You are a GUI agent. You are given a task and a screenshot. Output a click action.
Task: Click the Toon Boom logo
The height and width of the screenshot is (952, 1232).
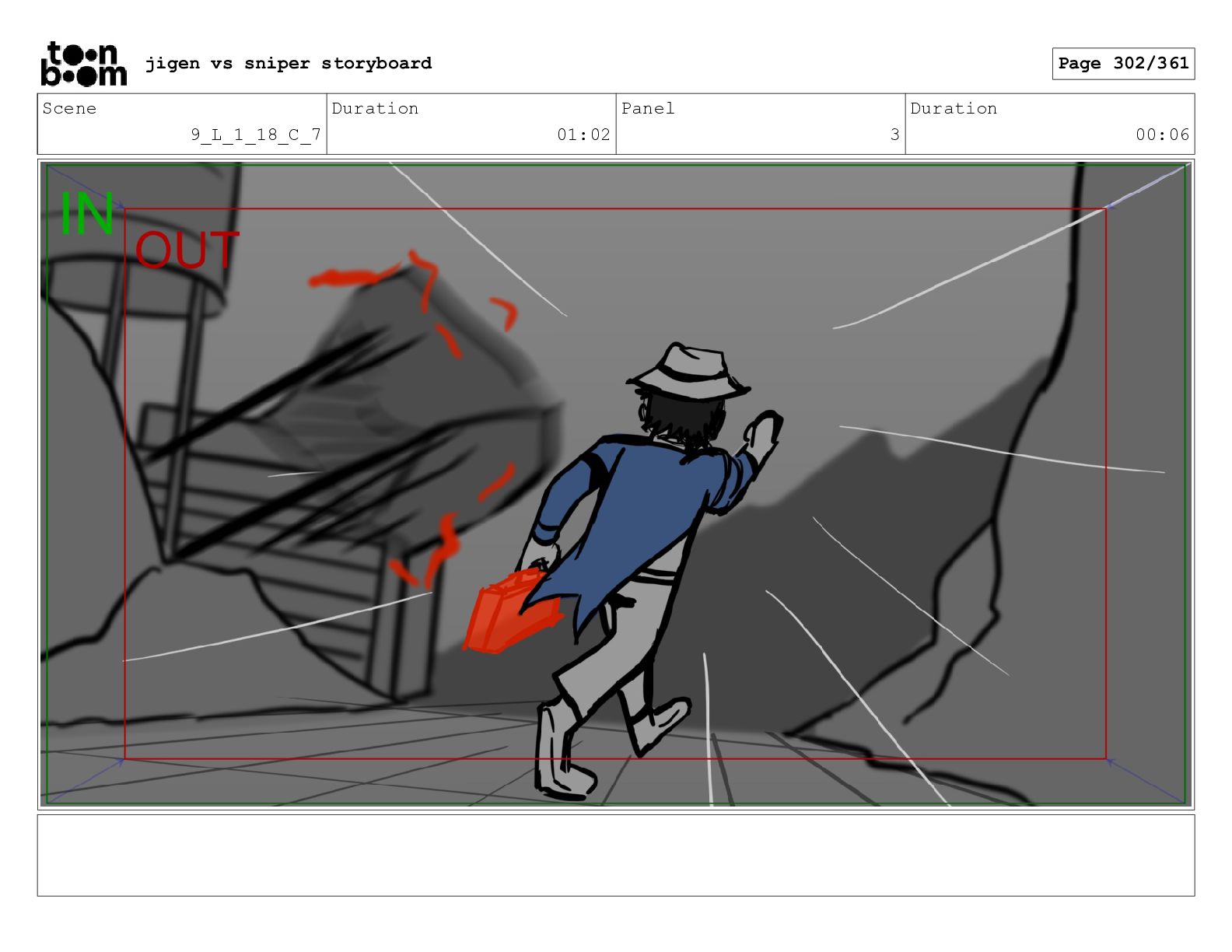(x=83, y=64)
